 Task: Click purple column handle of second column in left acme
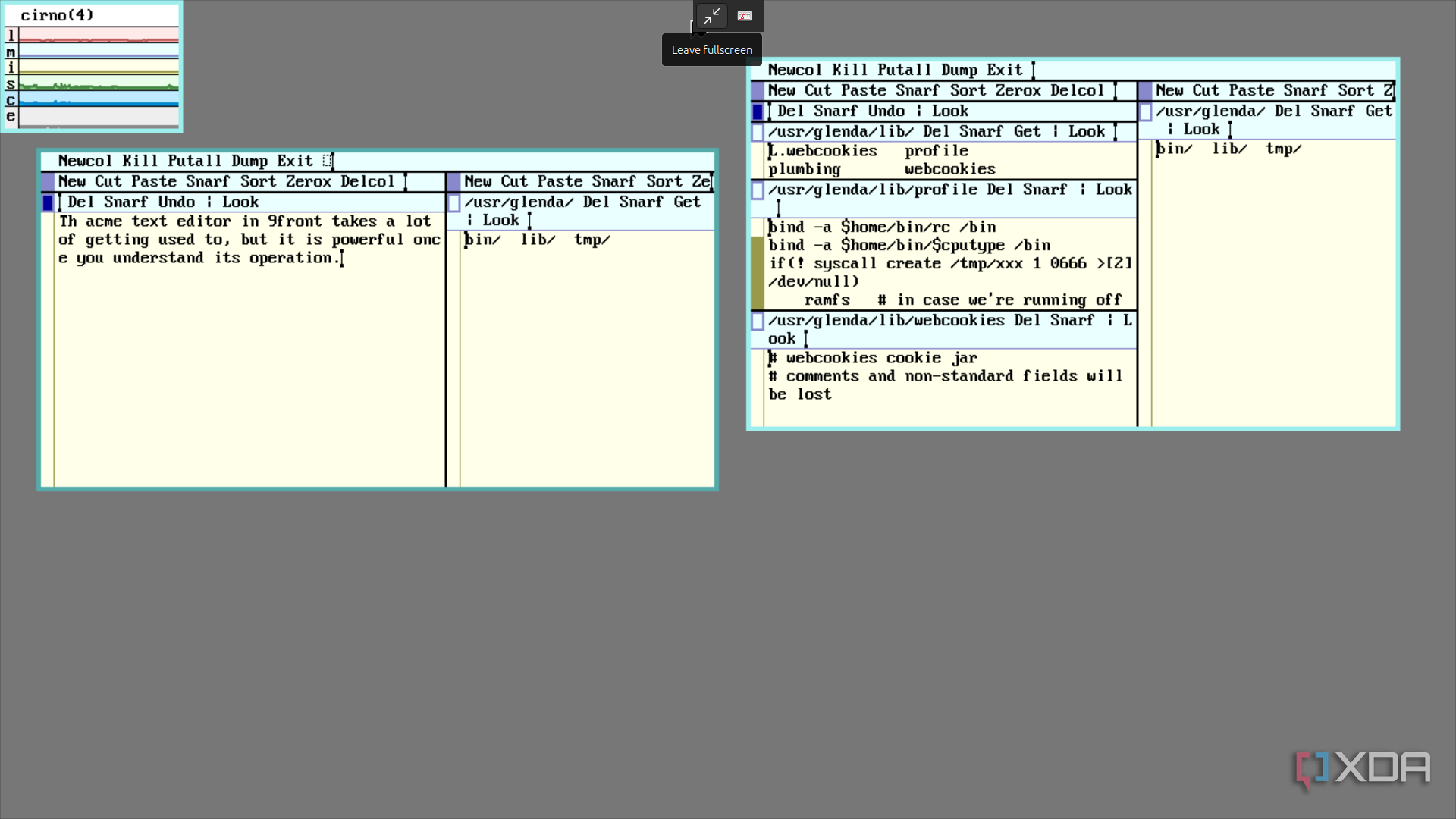(453, 181)
